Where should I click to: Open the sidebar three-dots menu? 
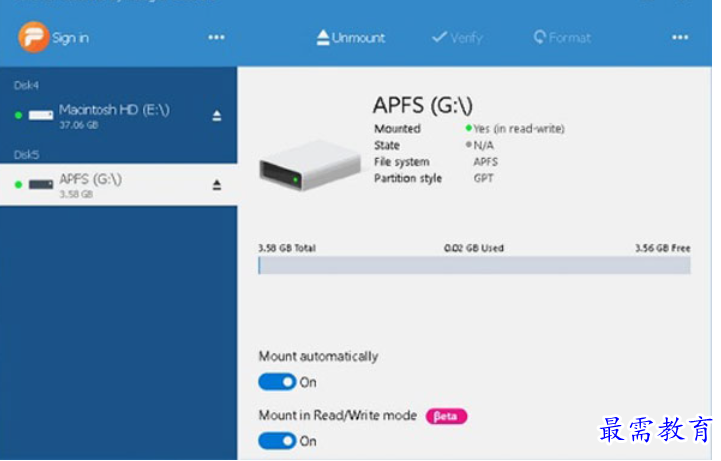216,38
